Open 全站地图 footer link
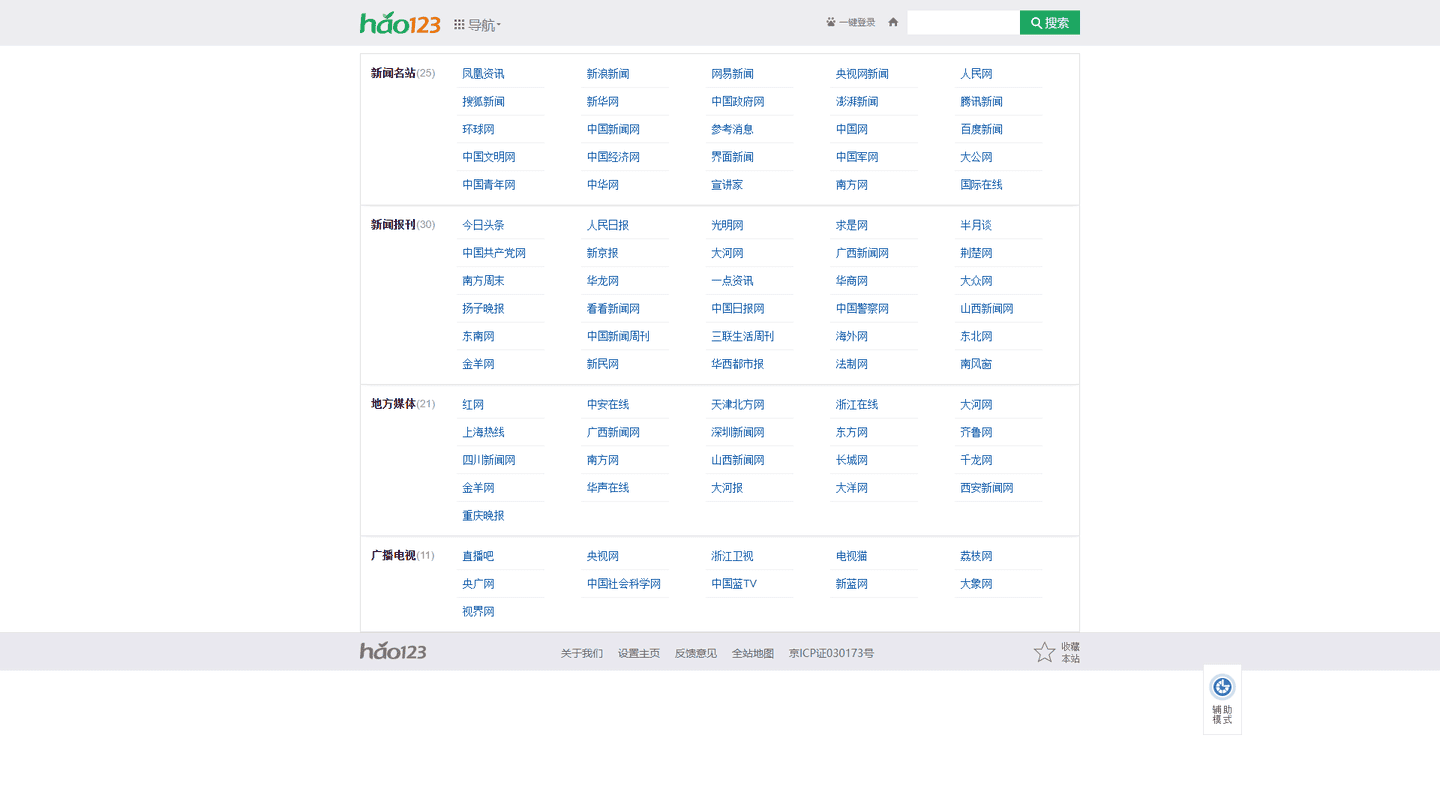The width and height of the screenshot is (1440, 810). coord(753,653)
